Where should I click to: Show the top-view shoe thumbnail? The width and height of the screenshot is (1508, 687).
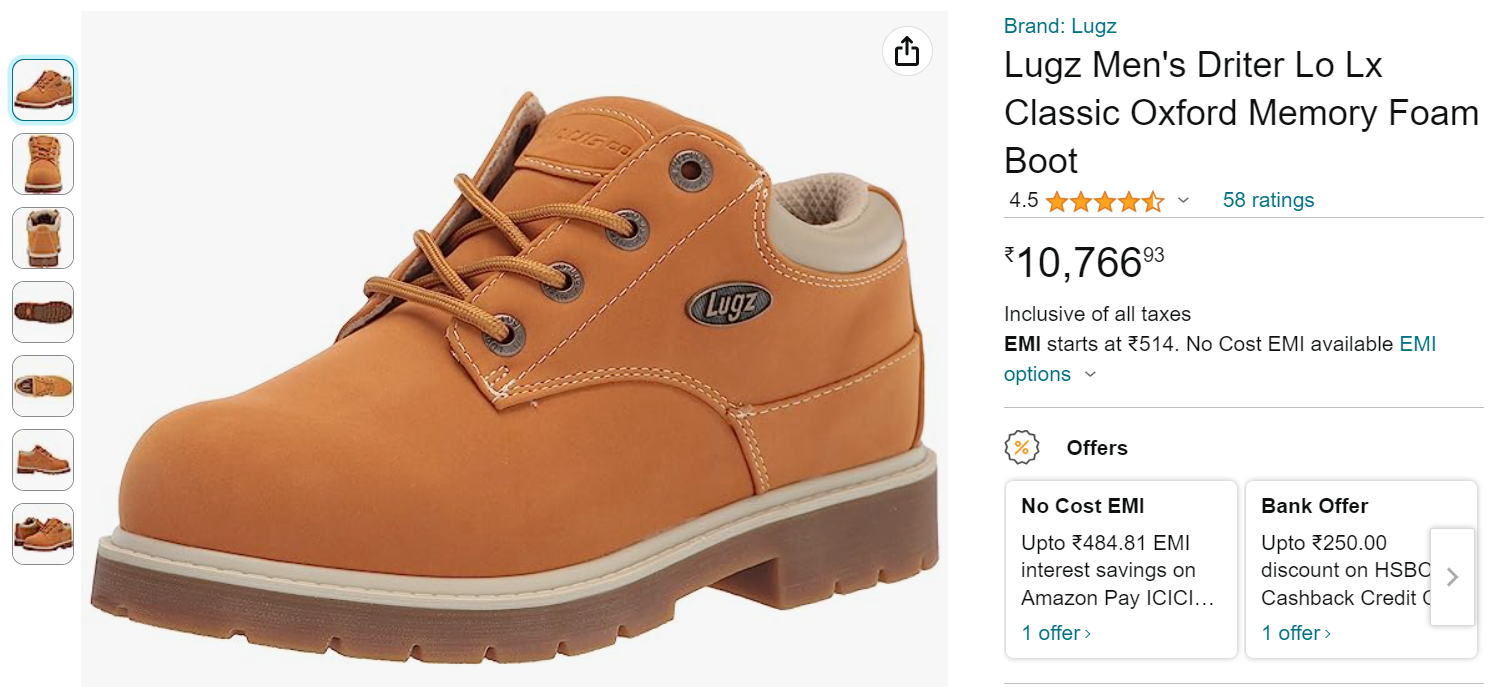[43, 386]
